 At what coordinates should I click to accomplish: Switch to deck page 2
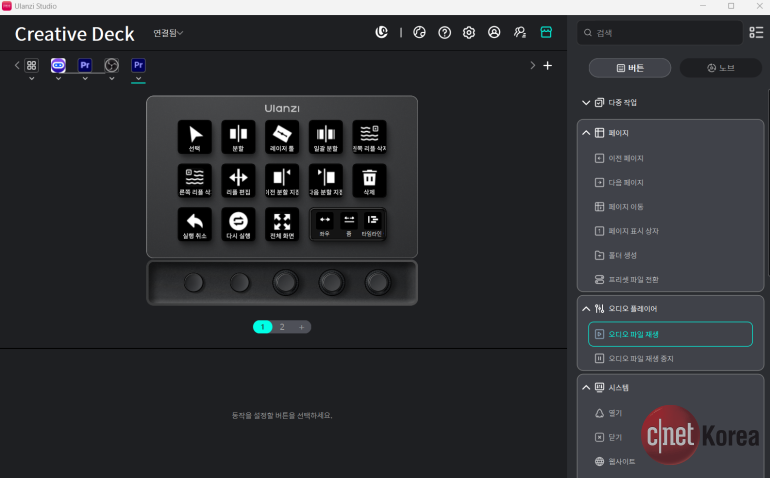tap(282, 327)
